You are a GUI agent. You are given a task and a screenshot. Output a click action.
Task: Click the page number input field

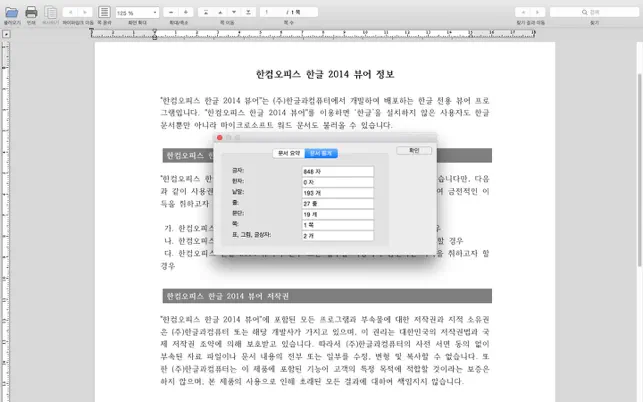[289, 12]
